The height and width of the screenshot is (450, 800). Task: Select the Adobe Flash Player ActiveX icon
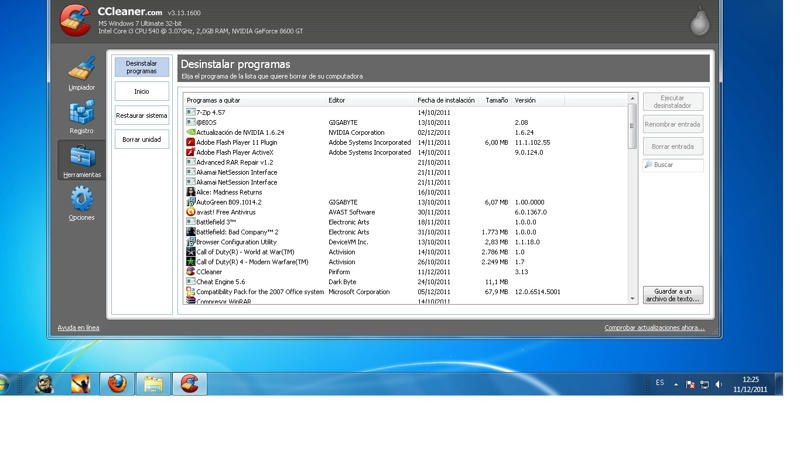[x=190, y=152]
